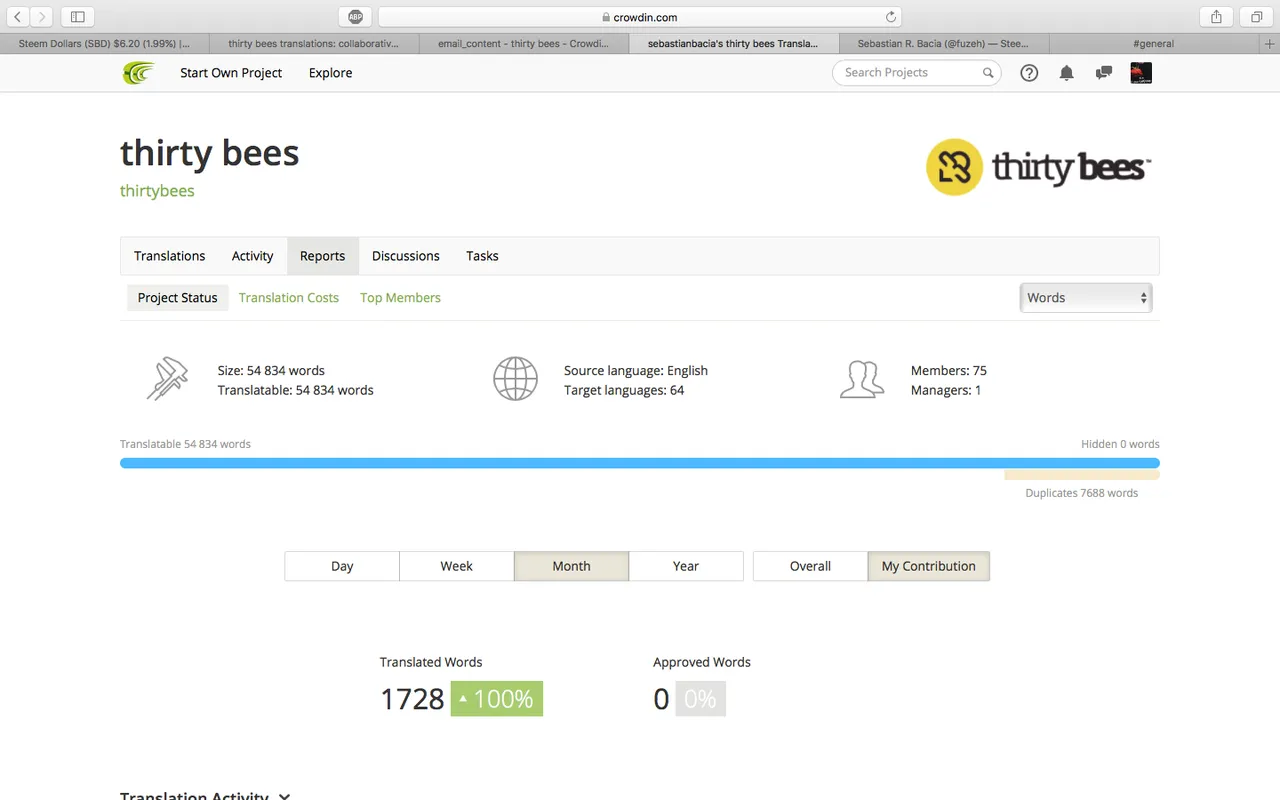Click the duplicates beige progress bar

pyautogui.click(x=1082, y=476)
